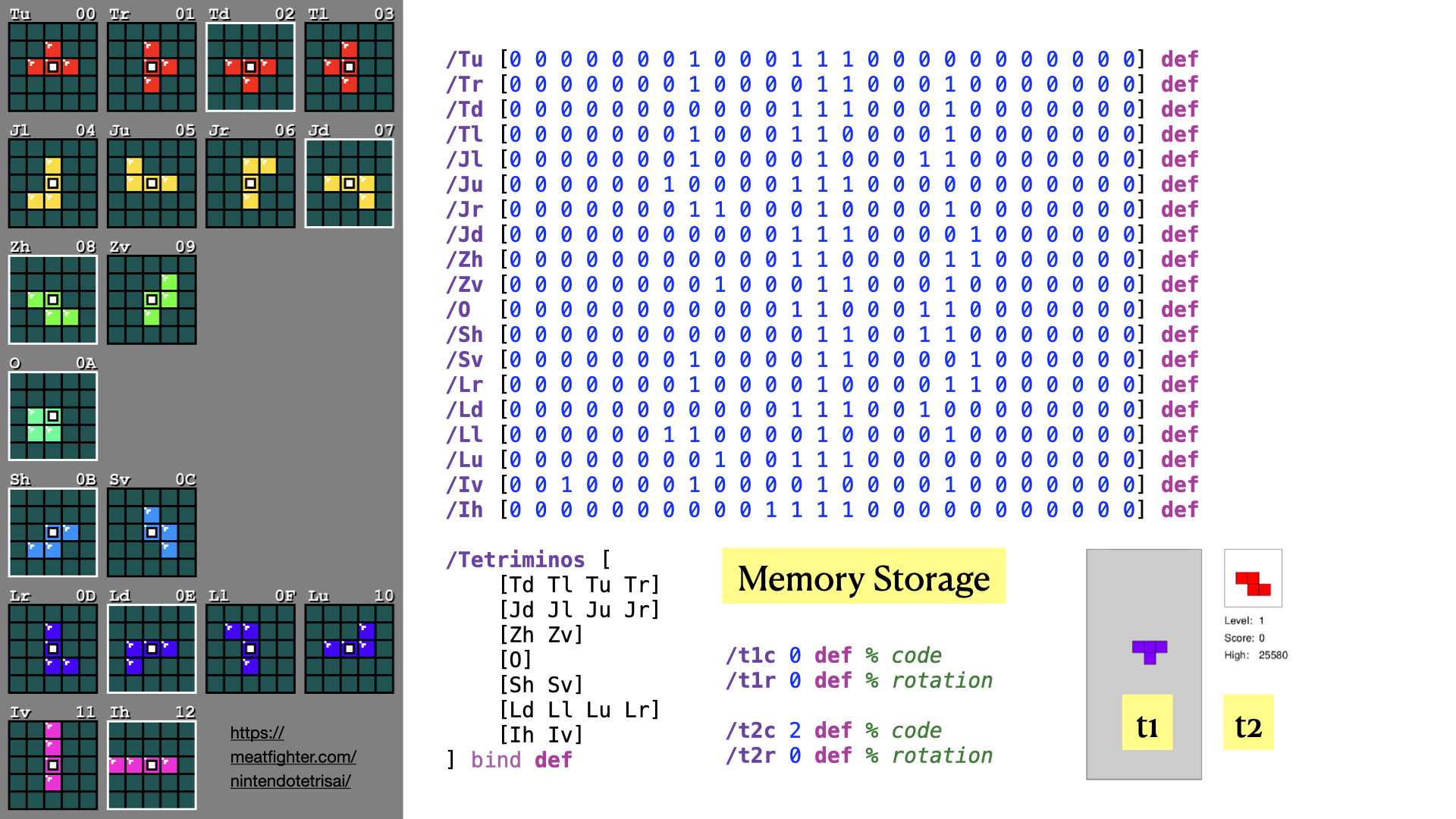Click the /Ld definition name
Screen dimensions: 1456x819
tap(464, 409)
